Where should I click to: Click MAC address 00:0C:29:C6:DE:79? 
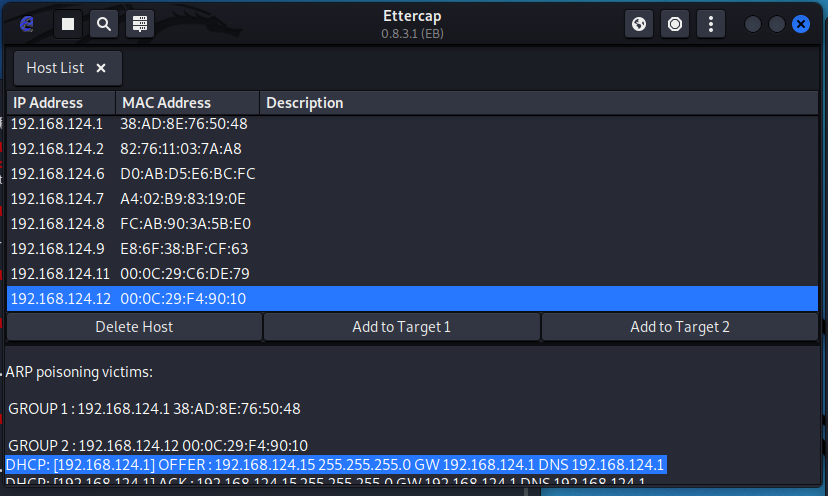(185, 274)
